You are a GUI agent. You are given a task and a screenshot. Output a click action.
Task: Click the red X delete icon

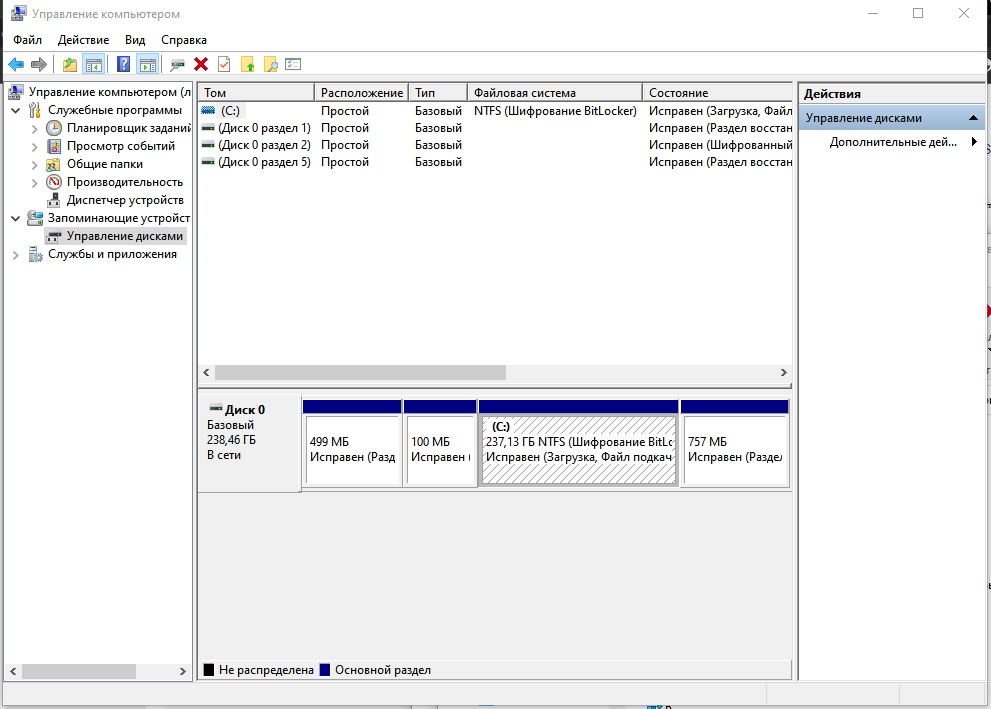[x=201, y=64]
